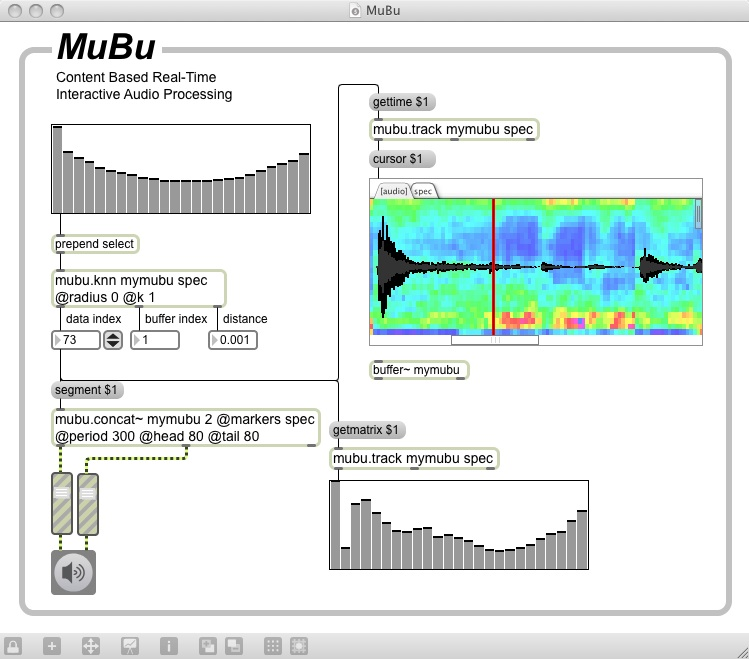Select the mubu.concat~ mymubu object box

(185, 427)
